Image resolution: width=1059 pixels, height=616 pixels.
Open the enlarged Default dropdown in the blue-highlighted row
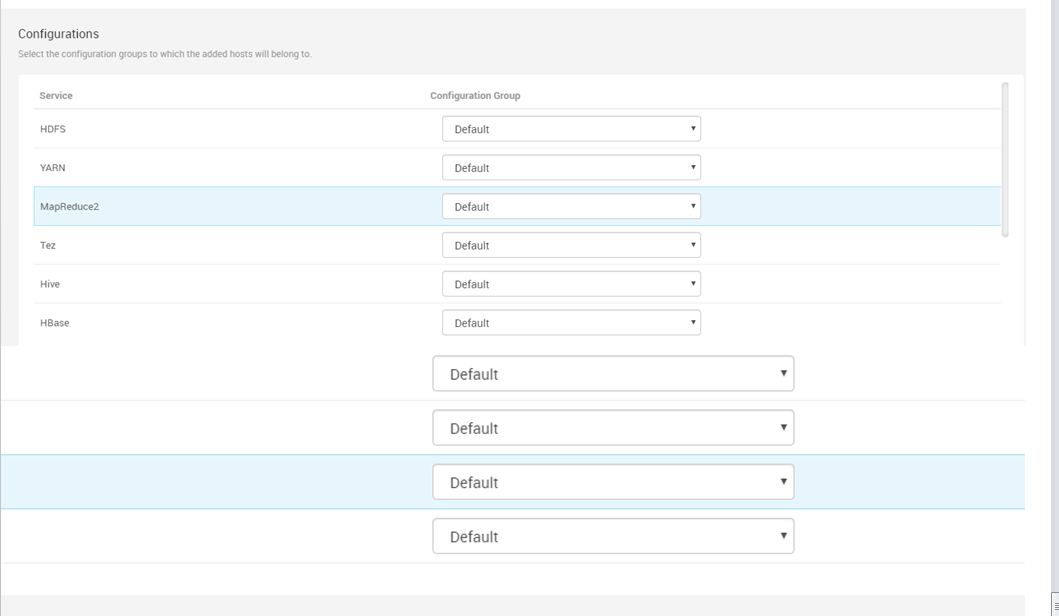(x=613, y=482)
